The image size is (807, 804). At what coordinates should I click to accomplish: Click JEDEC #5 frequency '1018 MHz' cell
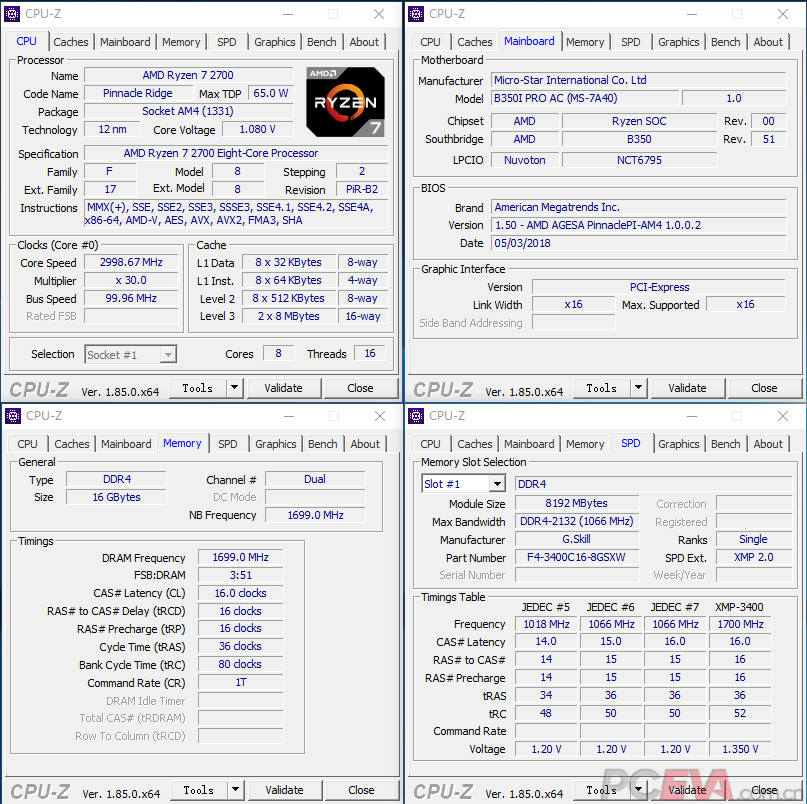(x=546, y=624)
